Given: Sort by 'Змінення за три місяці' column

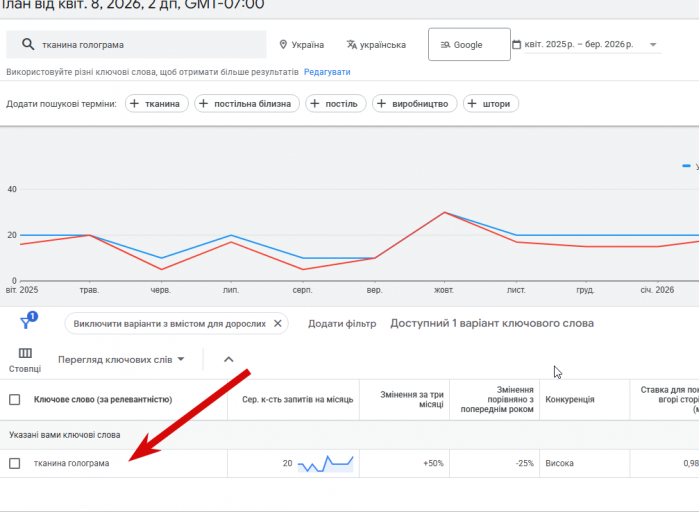Looking at the screenshot, I should pos(412,399).
